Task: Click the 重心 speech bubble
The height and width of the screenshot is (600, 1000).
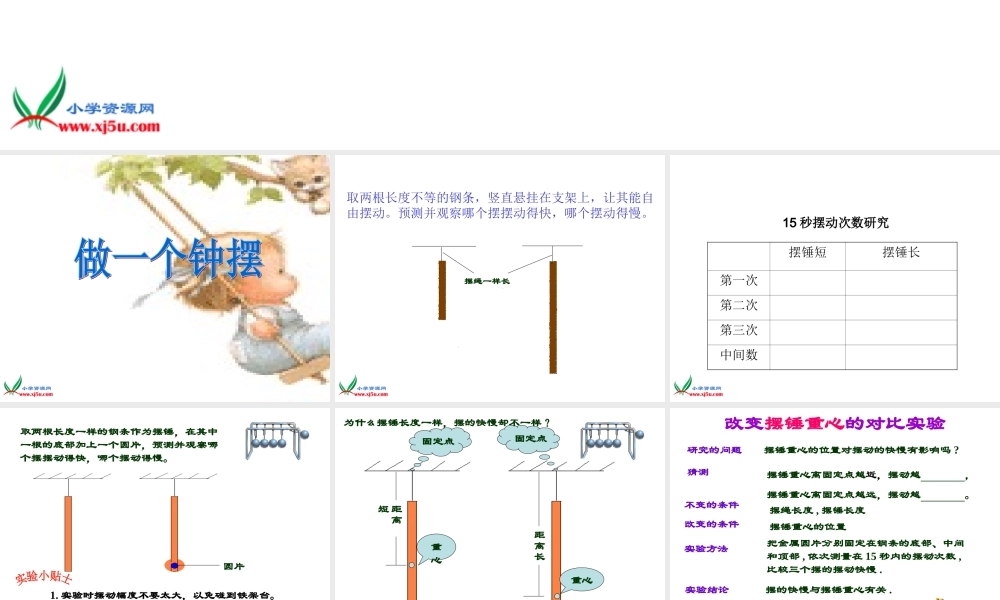Action: point(437,550)
